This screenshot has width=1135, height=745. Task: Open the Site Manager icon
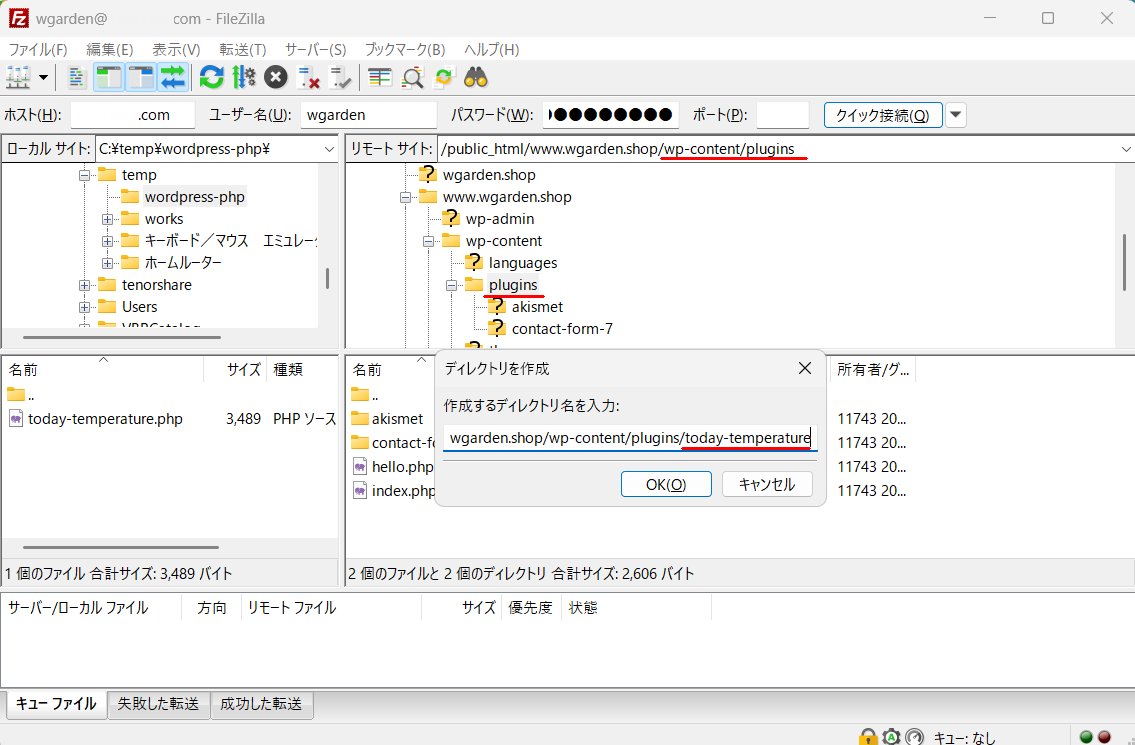click(x=18, y=77)
